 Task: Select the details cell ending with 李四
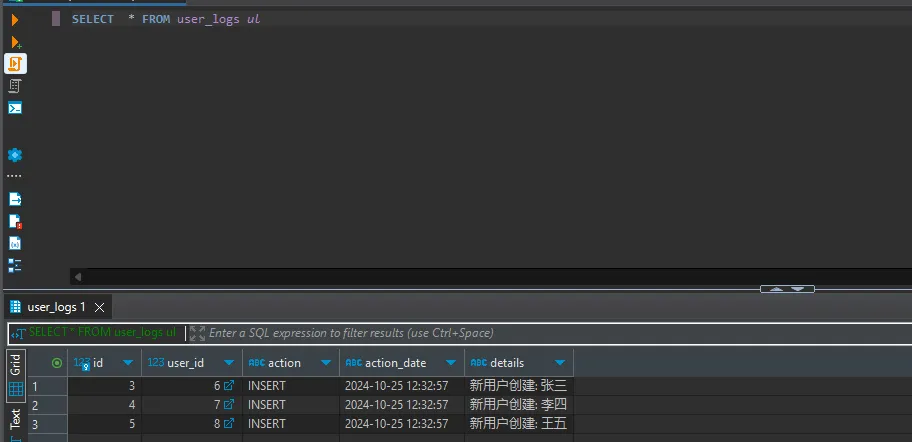click(x=519, y=405)
